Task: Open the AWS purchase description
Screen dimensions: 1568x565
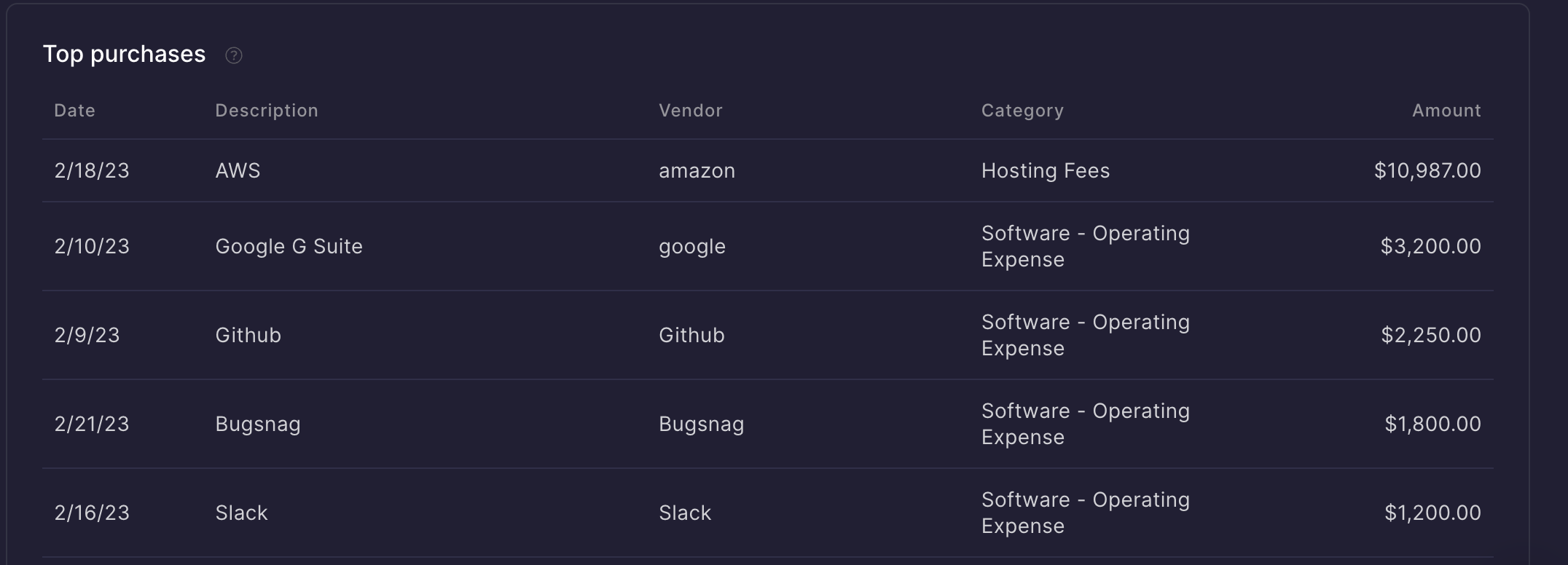Action: point(238,171)
